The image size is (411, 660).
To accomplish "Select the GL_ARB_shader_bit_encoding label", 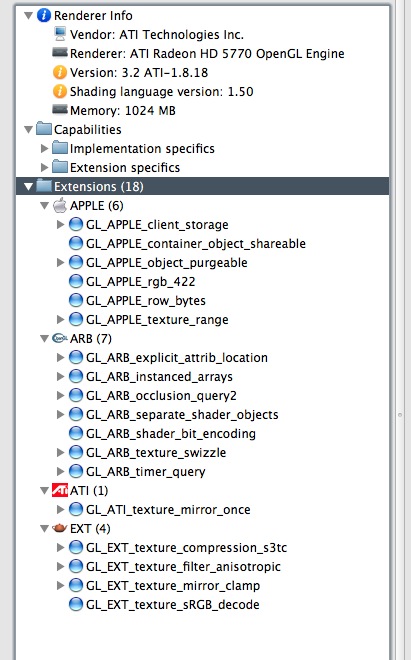I will [x=171, y=433].
